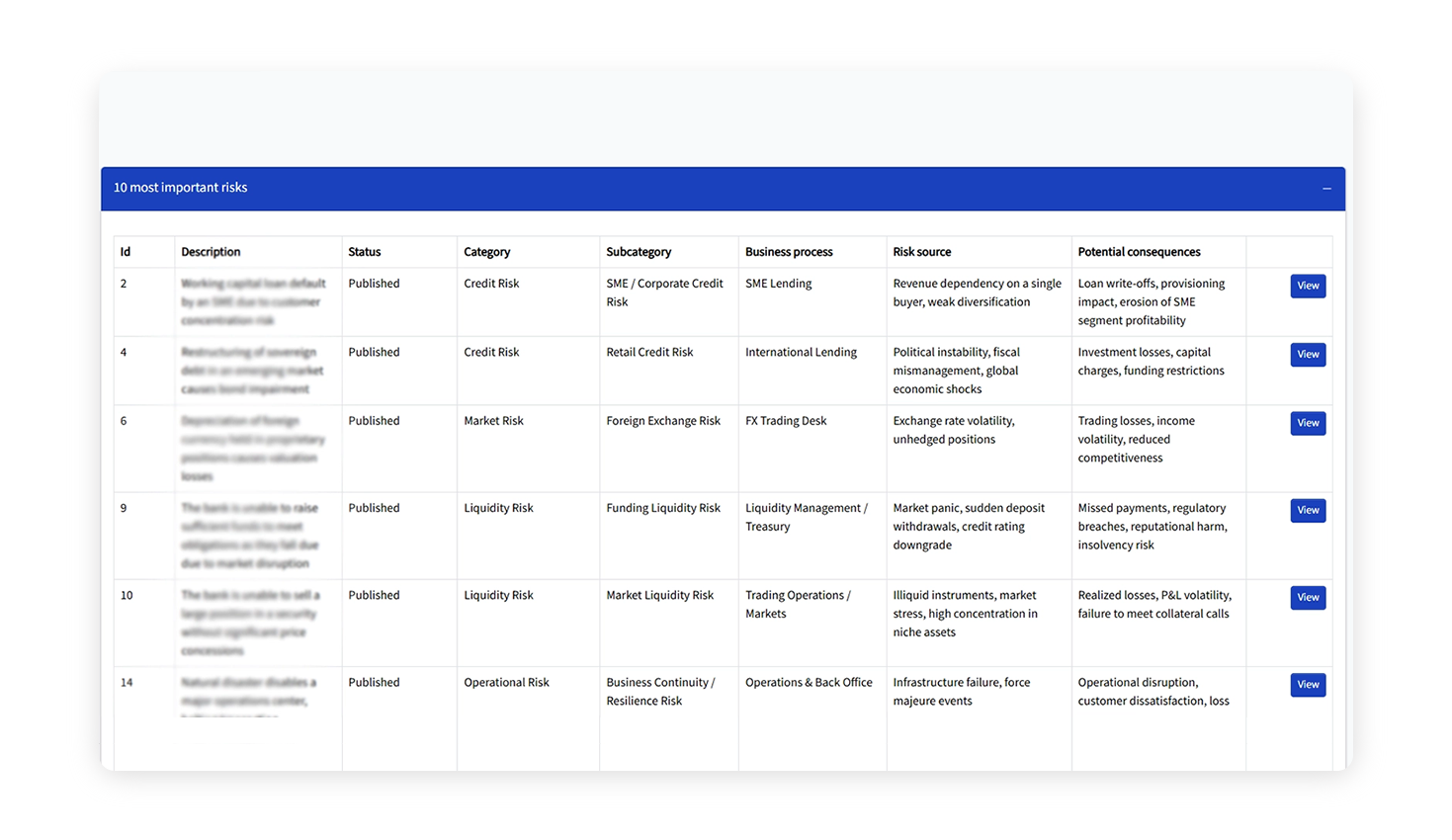Select the Id column header
The image size is (1452, 840).
coord(126,252)
